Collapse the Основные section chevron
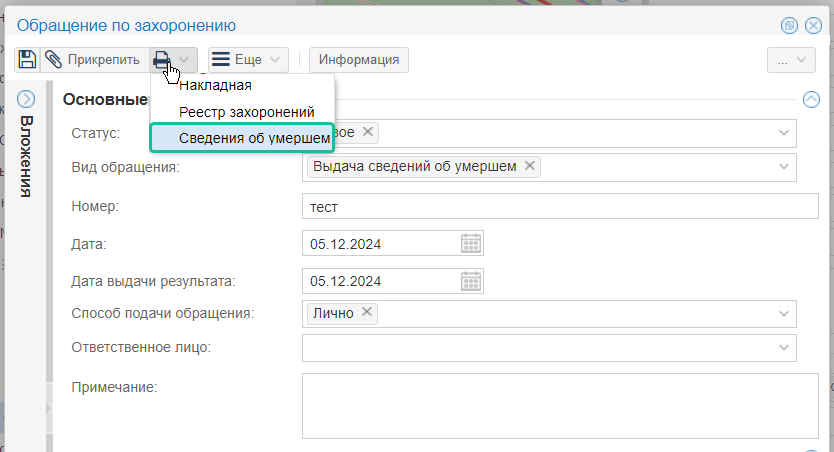 point(811,99)
